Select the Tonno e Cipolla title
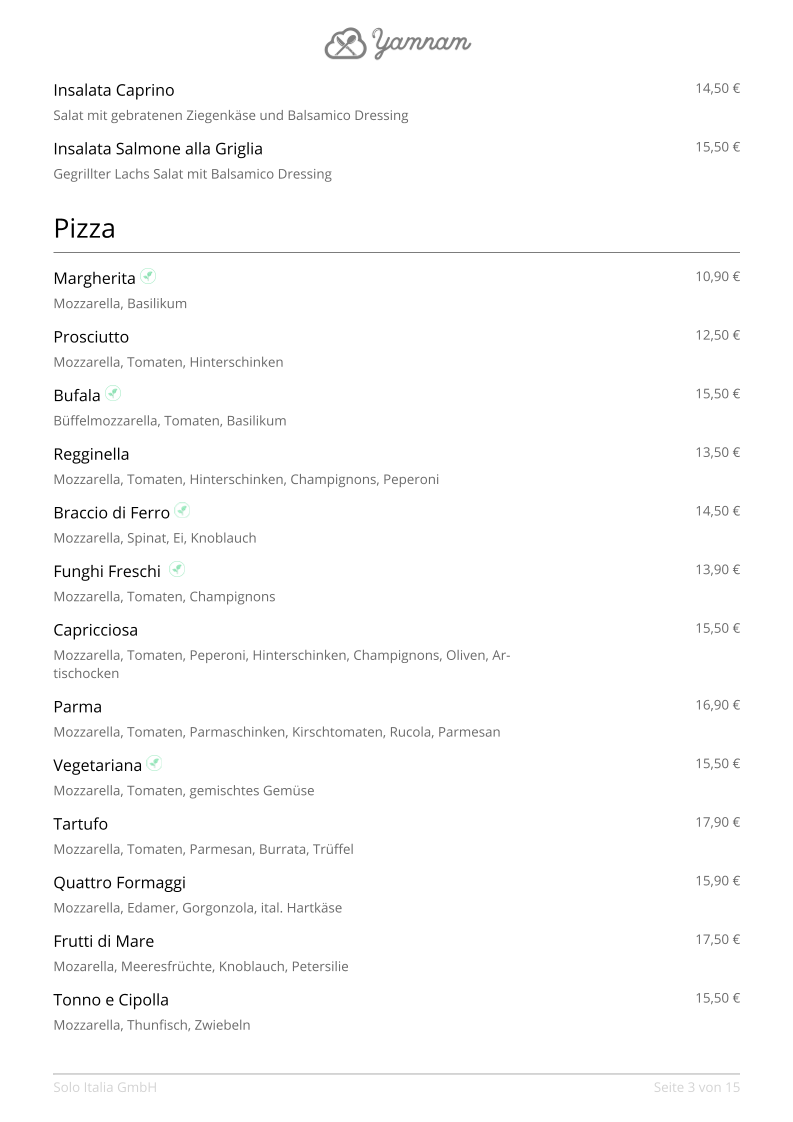The width and height of the screenshot is (793, 1122). pos(111,1000)
